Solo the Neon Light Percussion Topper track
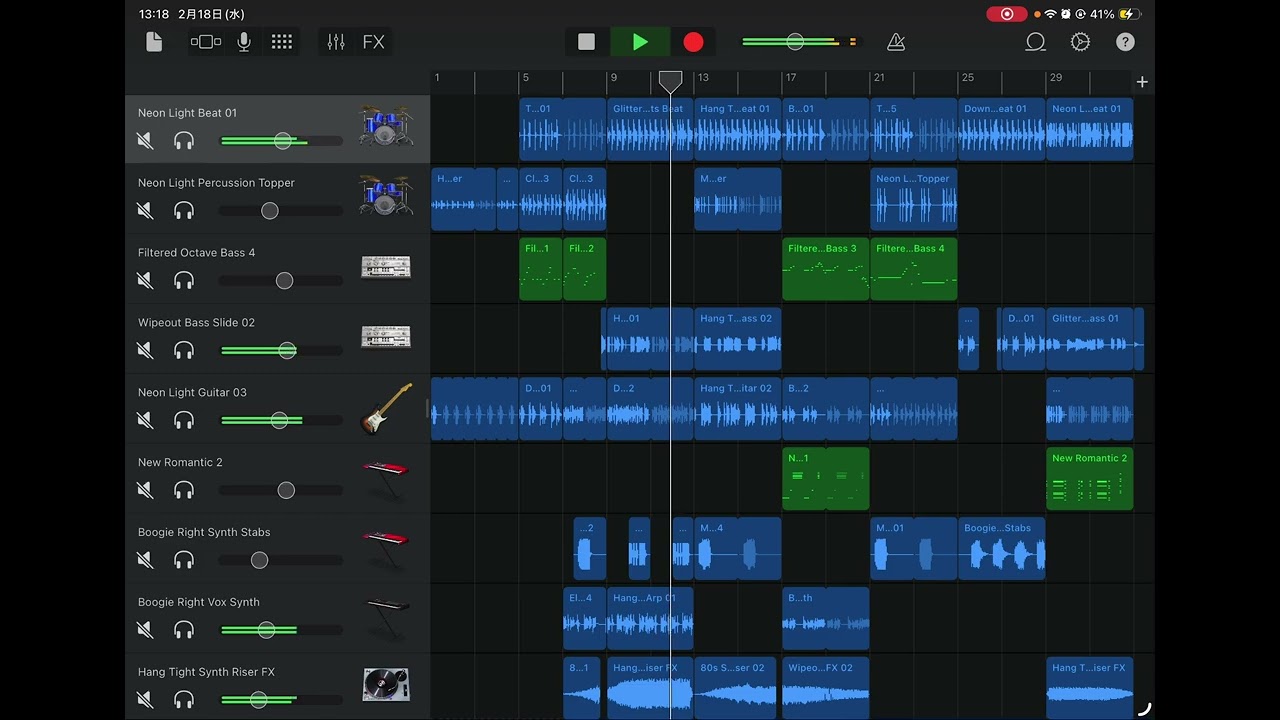This screenshot has height=720, width=1280. point(184,211)
